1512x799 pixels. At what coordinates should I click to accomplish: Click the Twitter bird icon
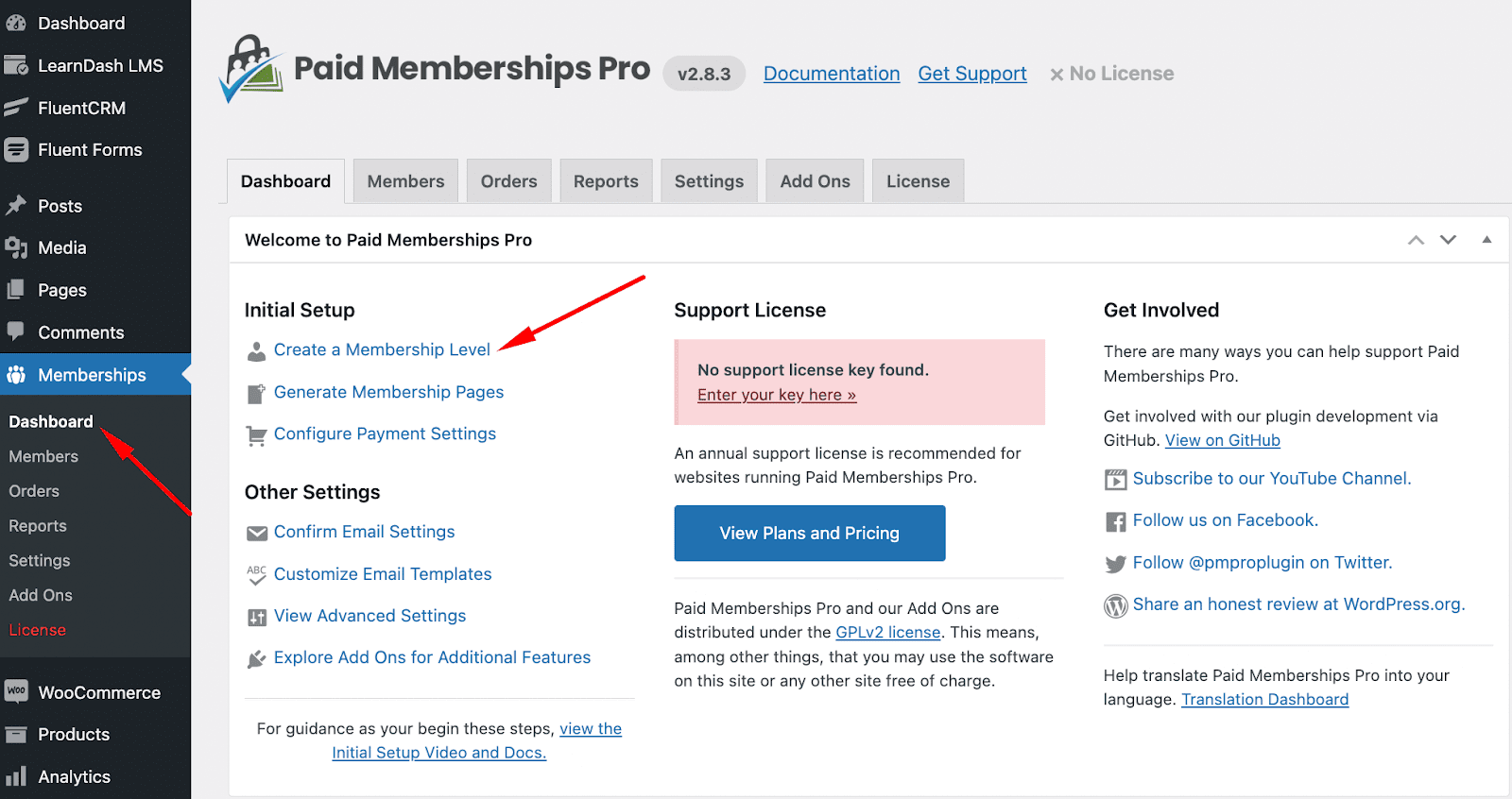[1115, 564]
